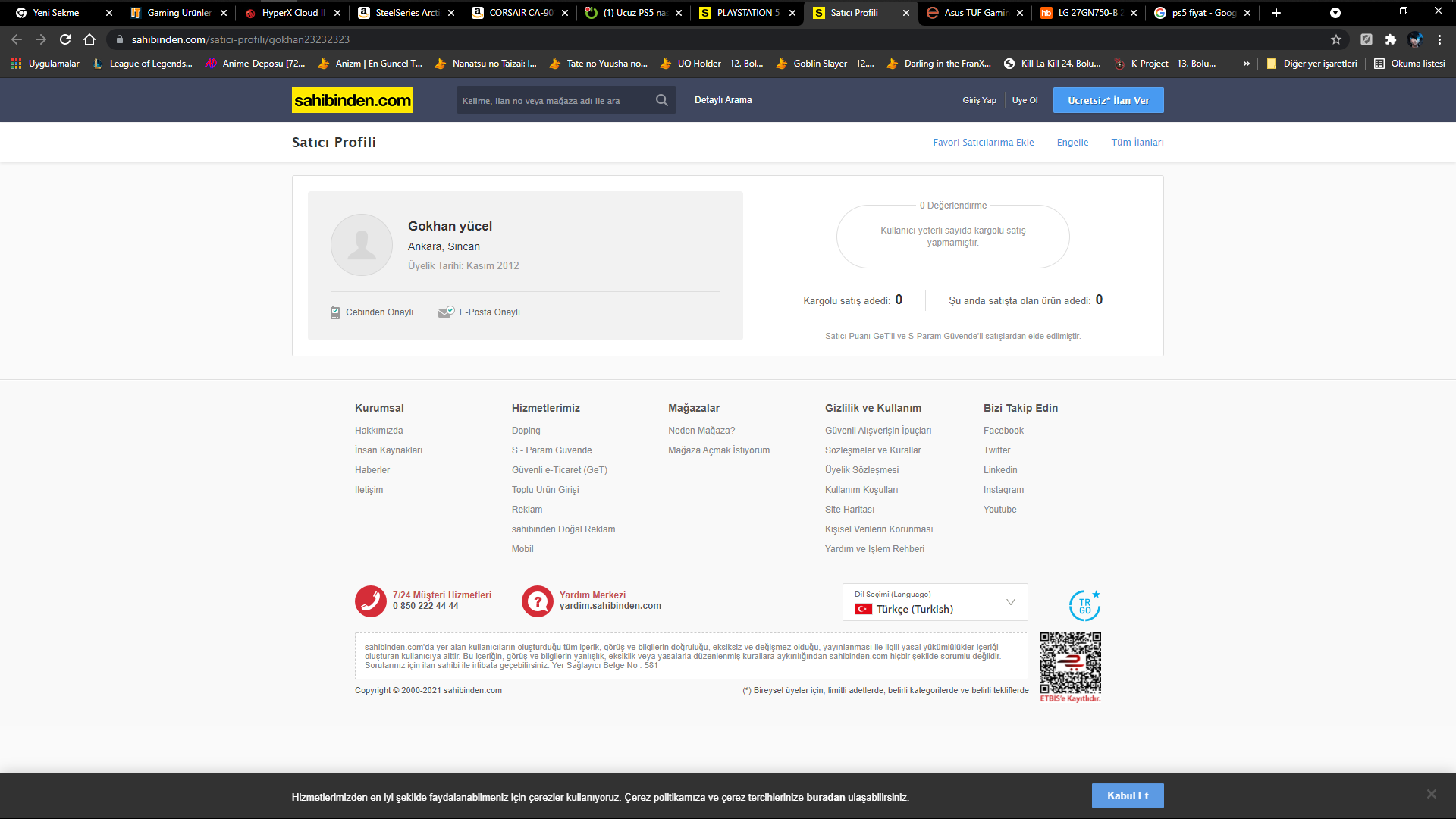Click the seller profile avatar image
Viewport: 1456px width, 819px height.
pyautogui.click(x=362, y=245)
